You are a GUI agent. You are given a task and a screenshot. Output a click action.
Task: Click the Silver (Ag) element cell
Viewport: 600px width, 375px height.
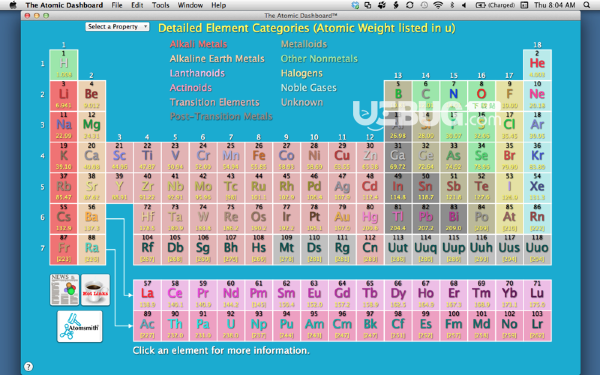tap(342, 188)
